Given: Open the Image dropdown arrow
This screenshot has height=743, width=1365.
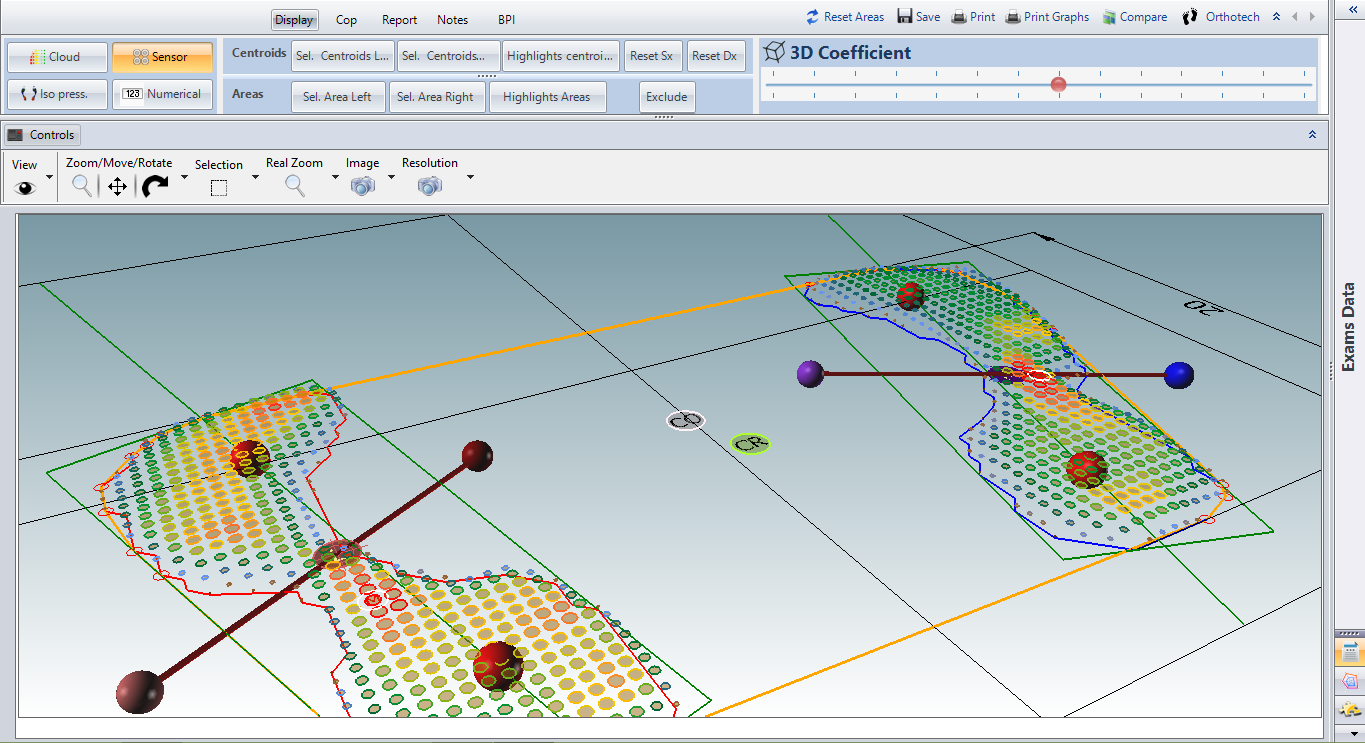Looking at the screenshot, I should (391, 178).
